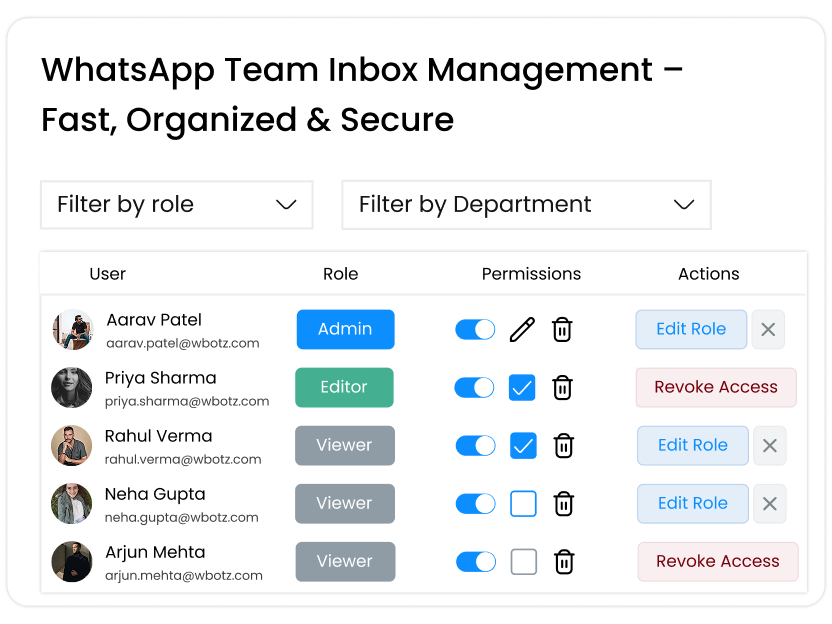Click the Role column header

coord(341,274)
